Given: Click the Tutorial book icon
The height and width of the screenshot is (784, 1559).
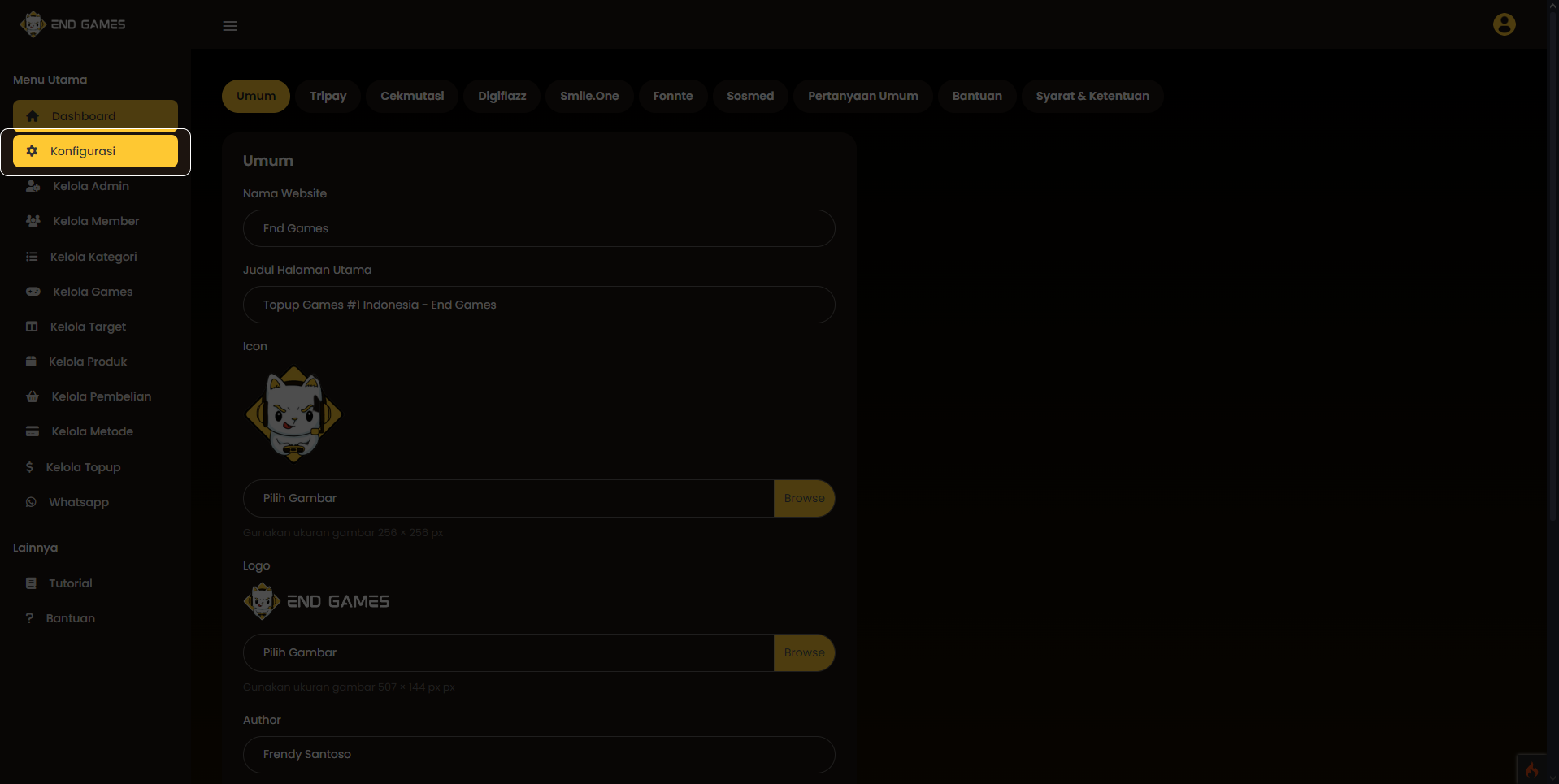Looking at the screenshot, I should [31, 583].
